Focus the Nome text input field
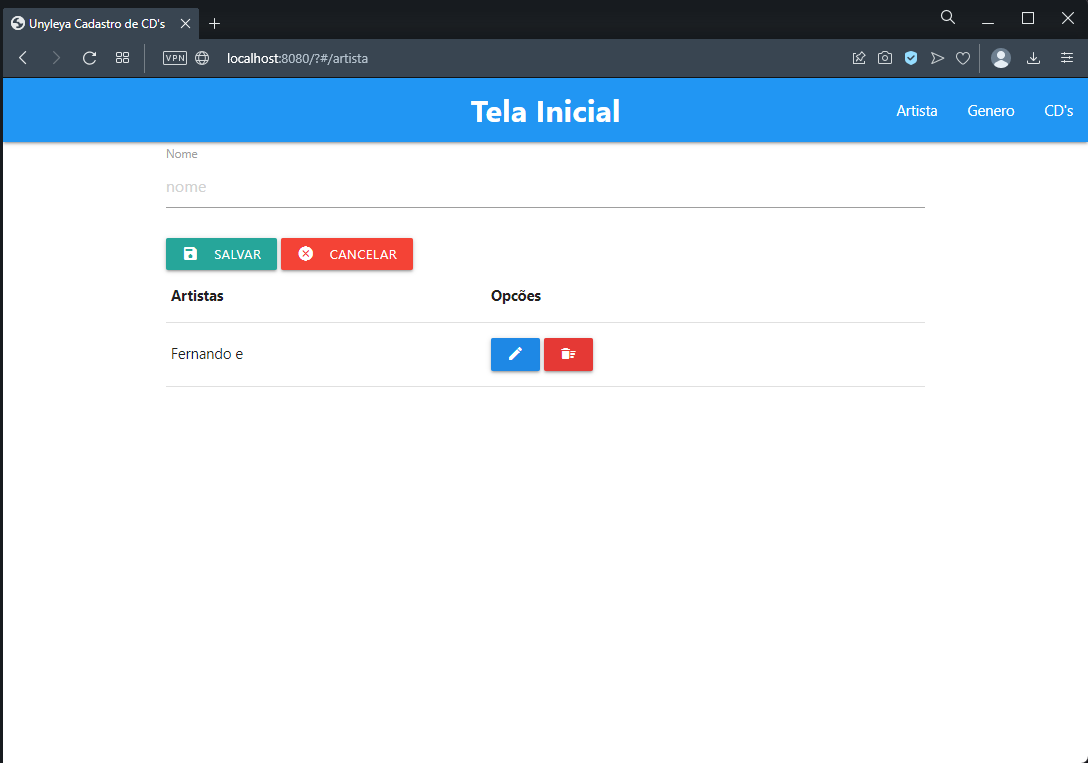 pos(544,187)
